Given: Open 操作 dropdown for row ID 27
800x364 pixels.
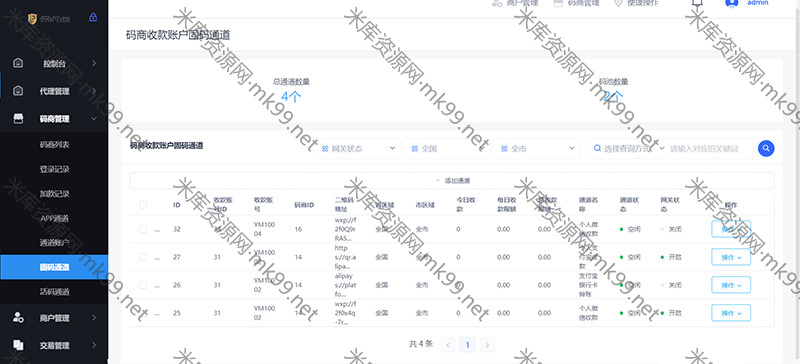Looking at the screenshot, I should point(731,257).
